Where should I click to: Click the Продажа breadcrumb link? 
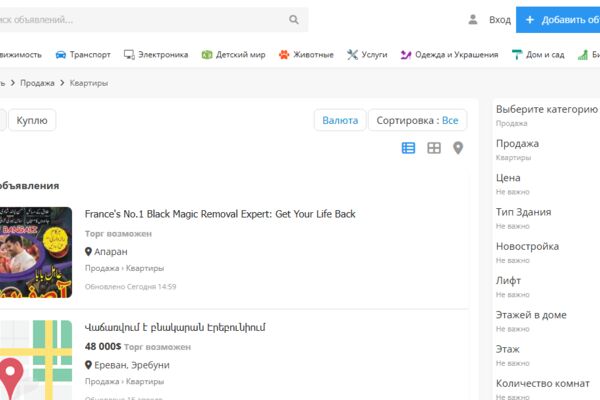click(37, 83)
